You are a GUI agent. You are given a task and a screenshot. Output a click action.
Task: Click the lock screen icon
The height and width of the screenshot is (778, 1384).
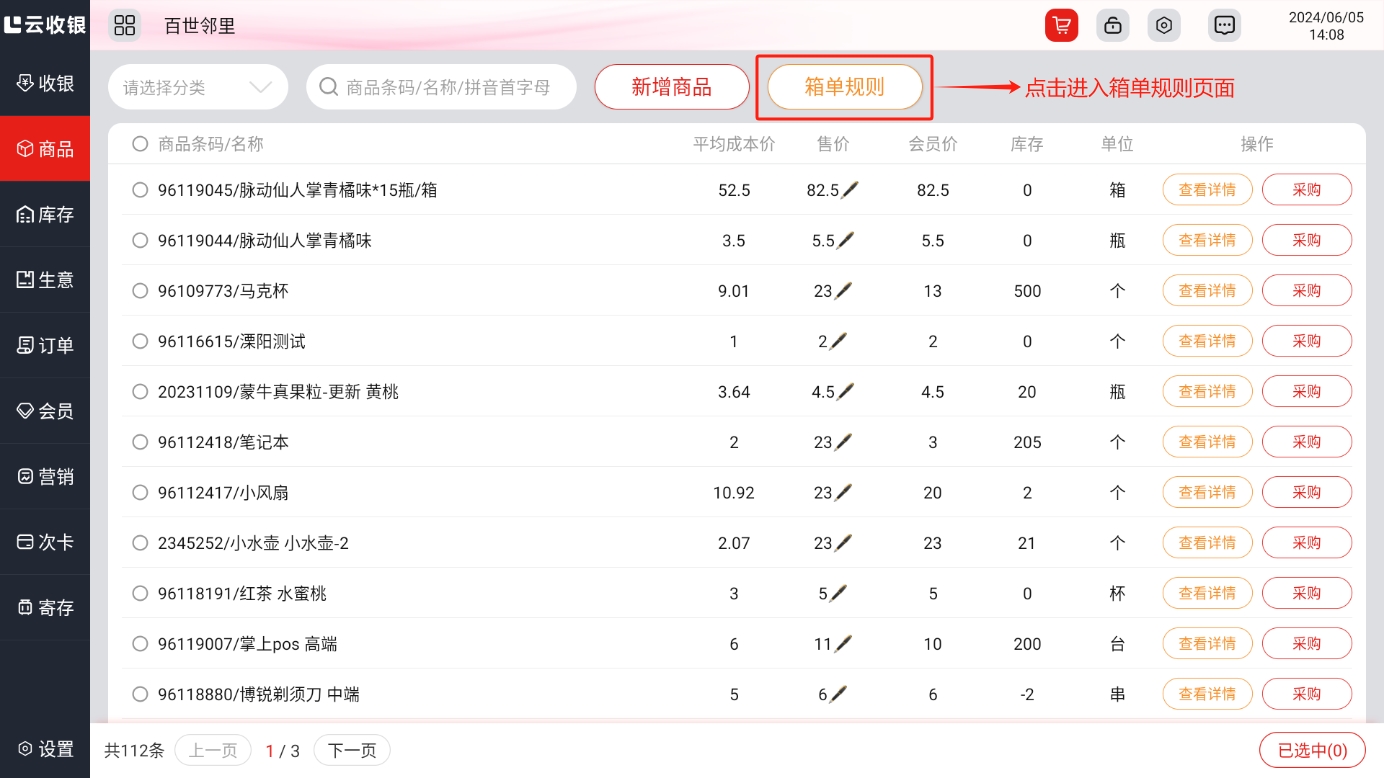1112,25
